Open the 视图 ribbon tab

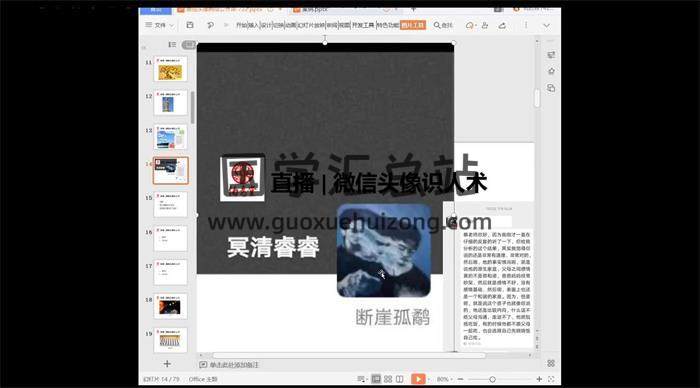344,25
